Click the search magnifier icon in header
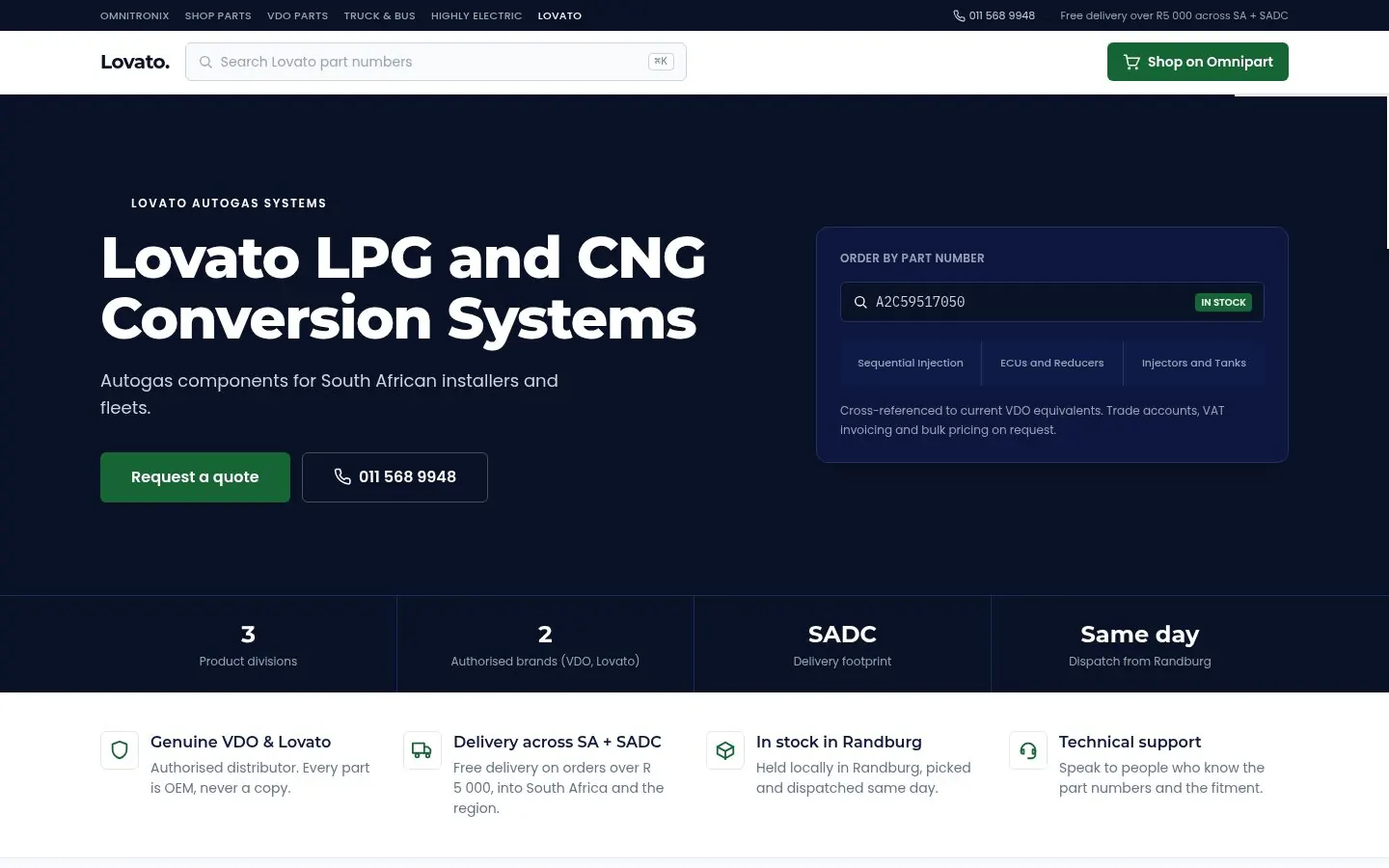The width and height of the screenshot is (1389, 868). 205,62
